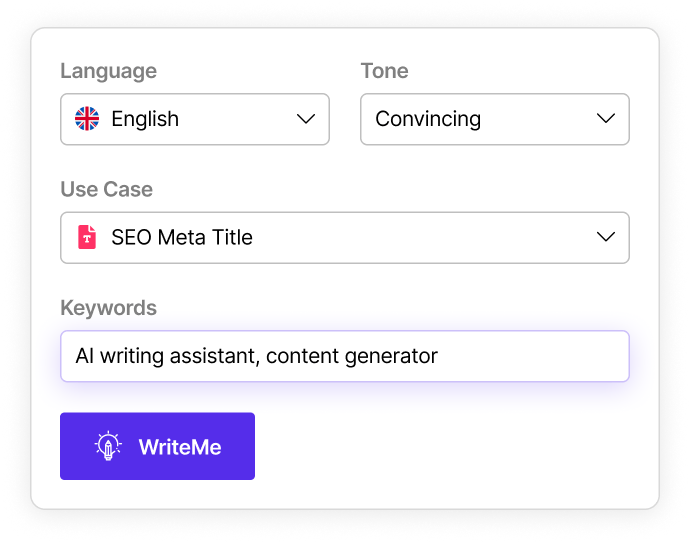Click the UK flag icon
This screenshot has height=543, width=690.
[x=87, y=119]
